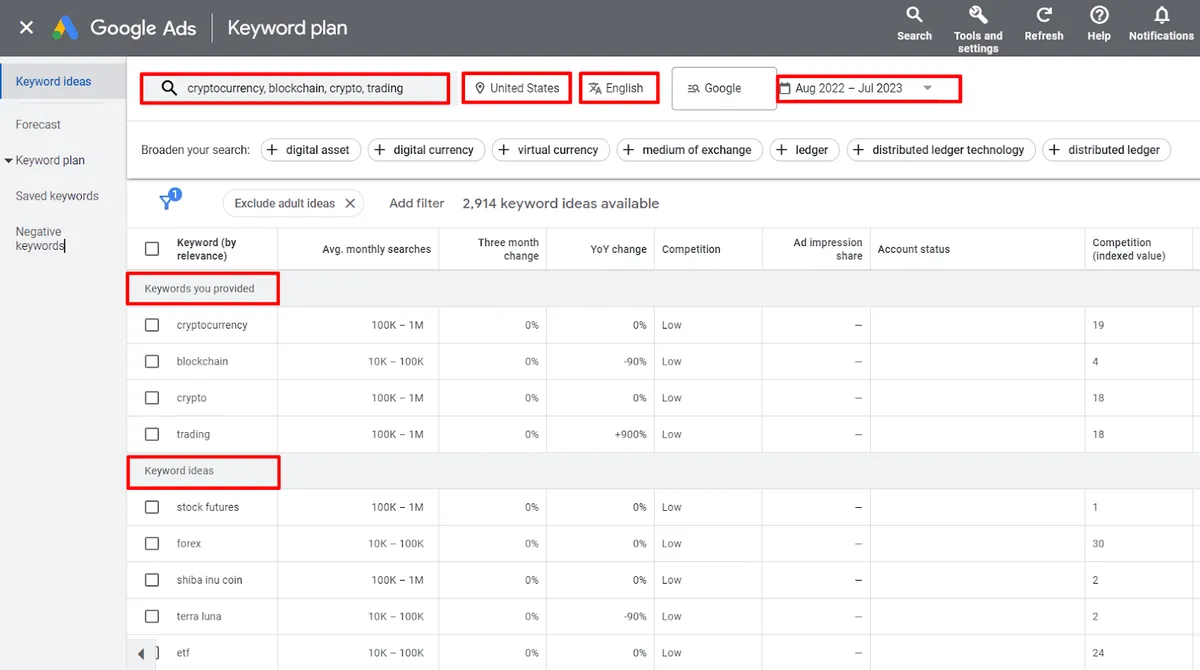Click '2,914 keyword ideas available' text
The height and width of the screenshot is (670, 1200).
[x=561, y=203]
